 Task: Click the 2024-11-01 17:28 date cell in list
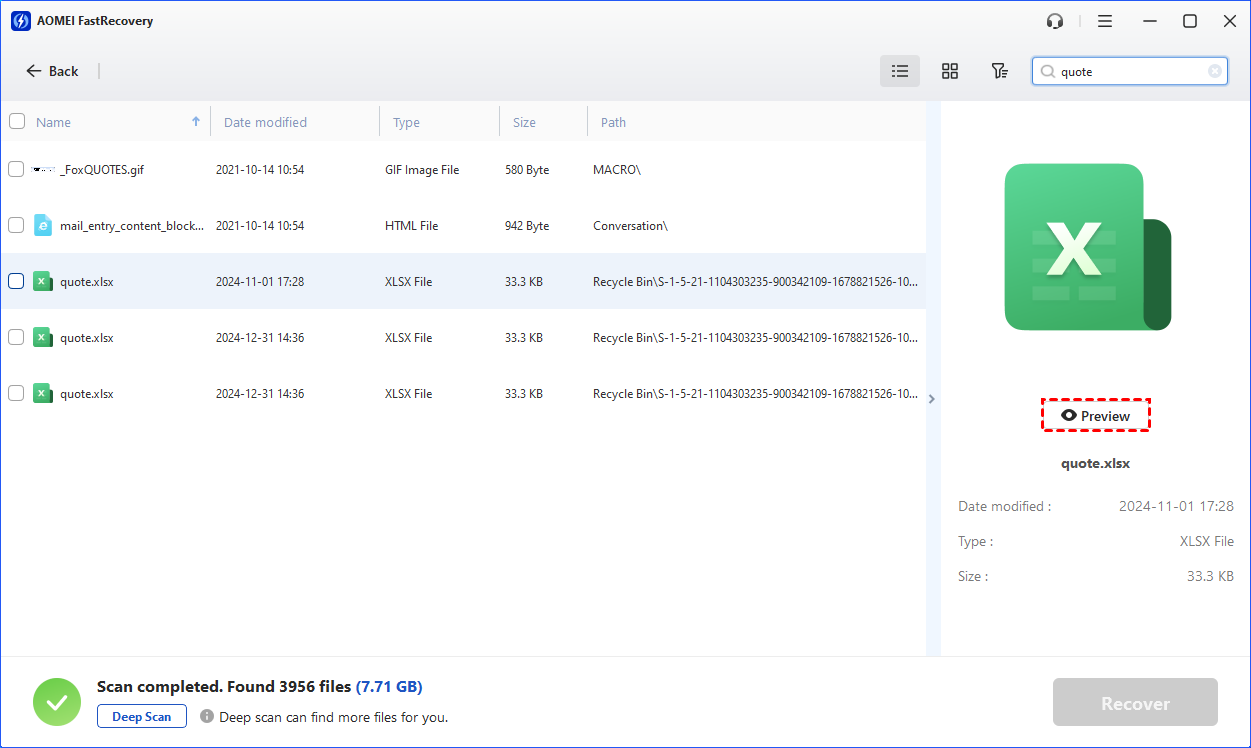click(x=260, y=282)
